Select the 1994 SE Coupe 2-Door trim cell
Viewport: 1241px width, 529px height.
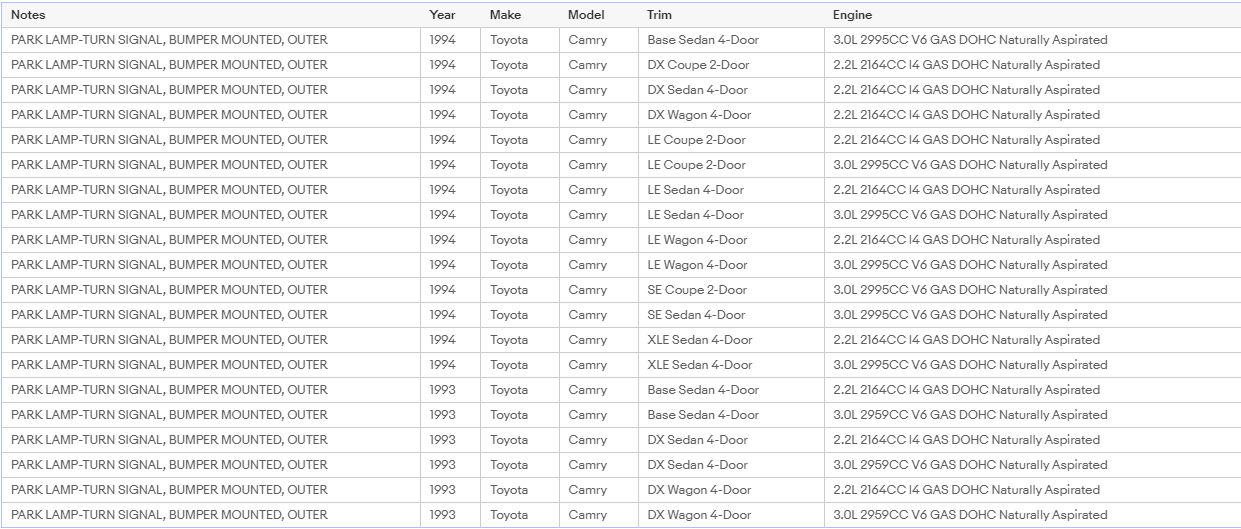point(731,290)
